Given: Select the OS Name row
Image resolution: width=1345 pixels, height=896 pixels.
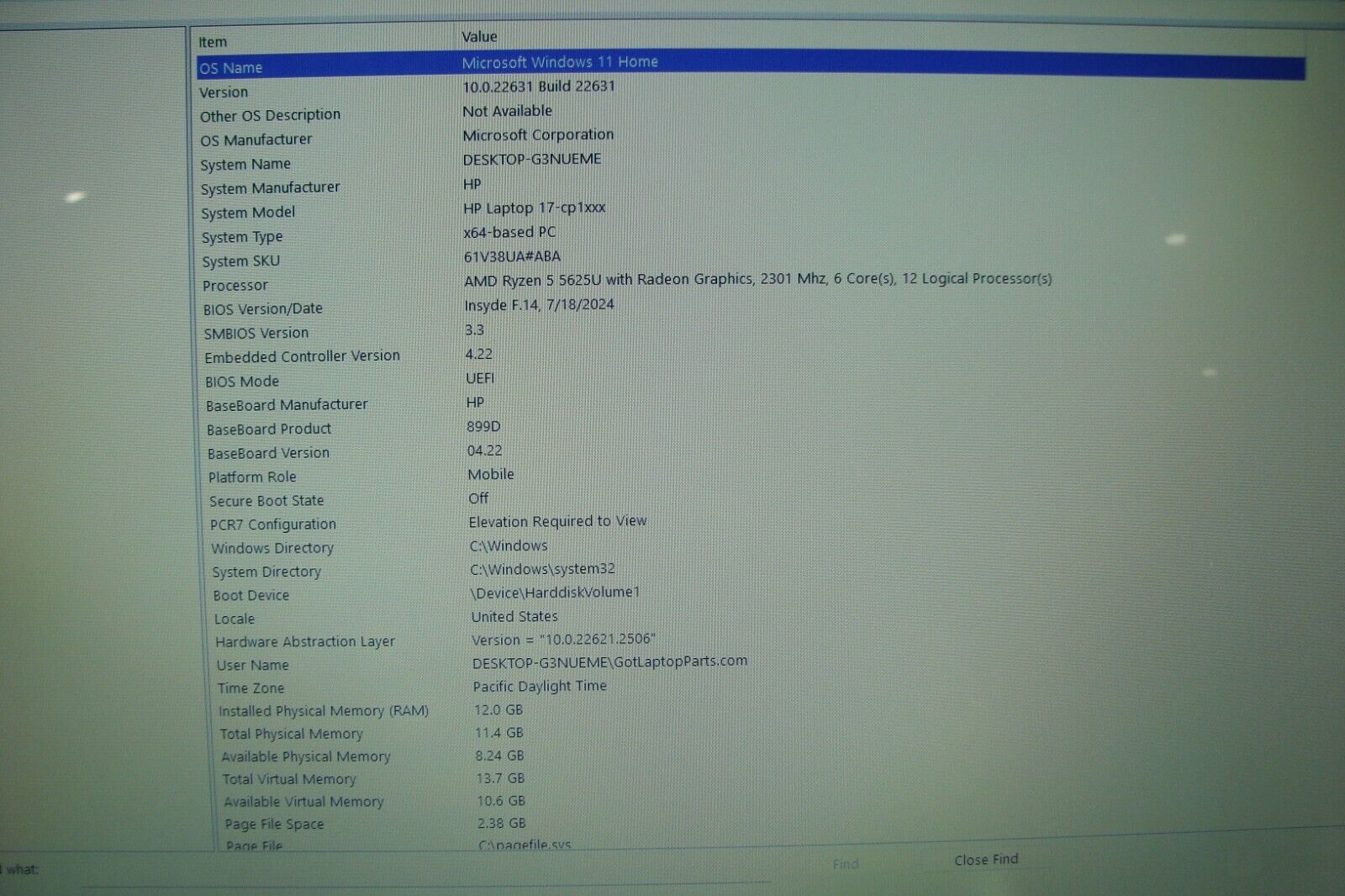Looking at the screenshot, I should (751, 66).
